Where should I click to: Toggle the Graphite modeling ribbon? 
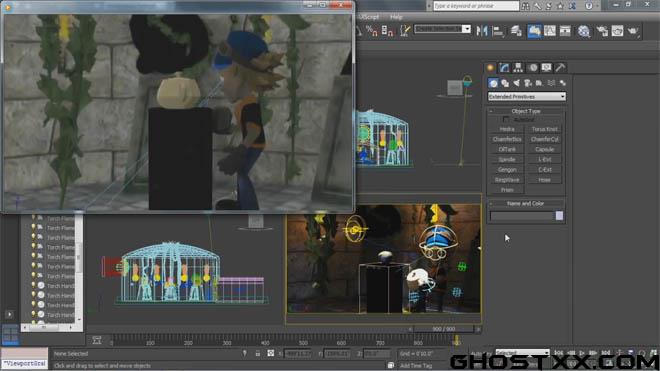(x=534, y=31)
